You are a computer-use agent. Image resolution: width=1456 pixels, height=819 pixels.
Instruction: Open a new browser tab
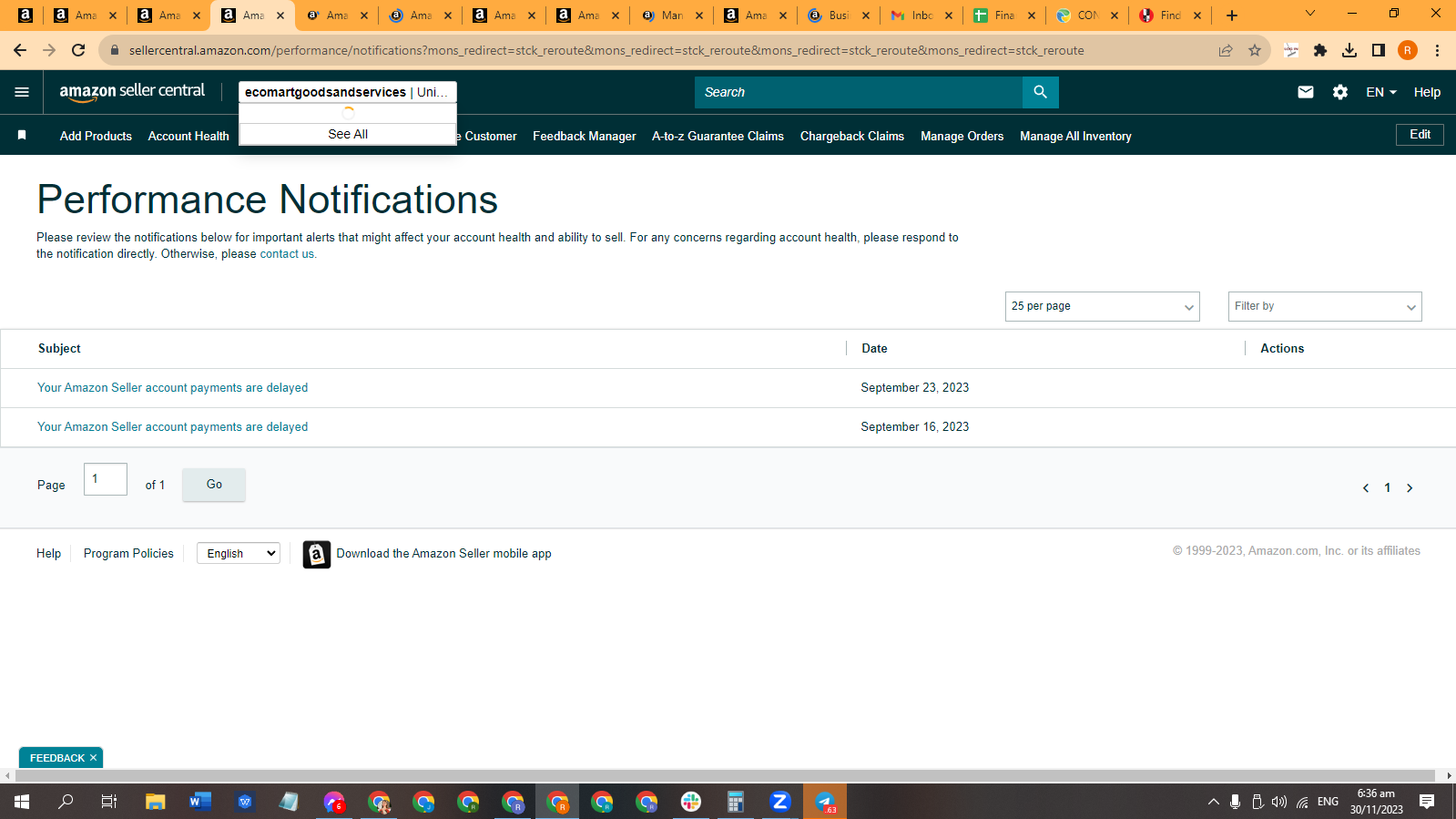click(1232, 15)
